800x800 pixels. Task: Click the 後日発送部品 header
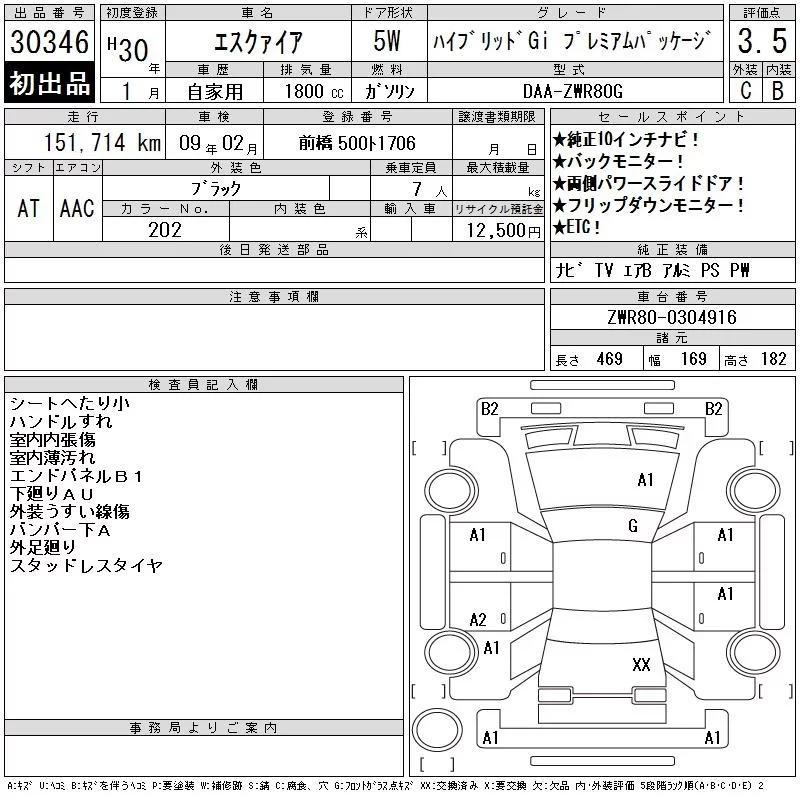pyautogui.click(x=274, y=249)
